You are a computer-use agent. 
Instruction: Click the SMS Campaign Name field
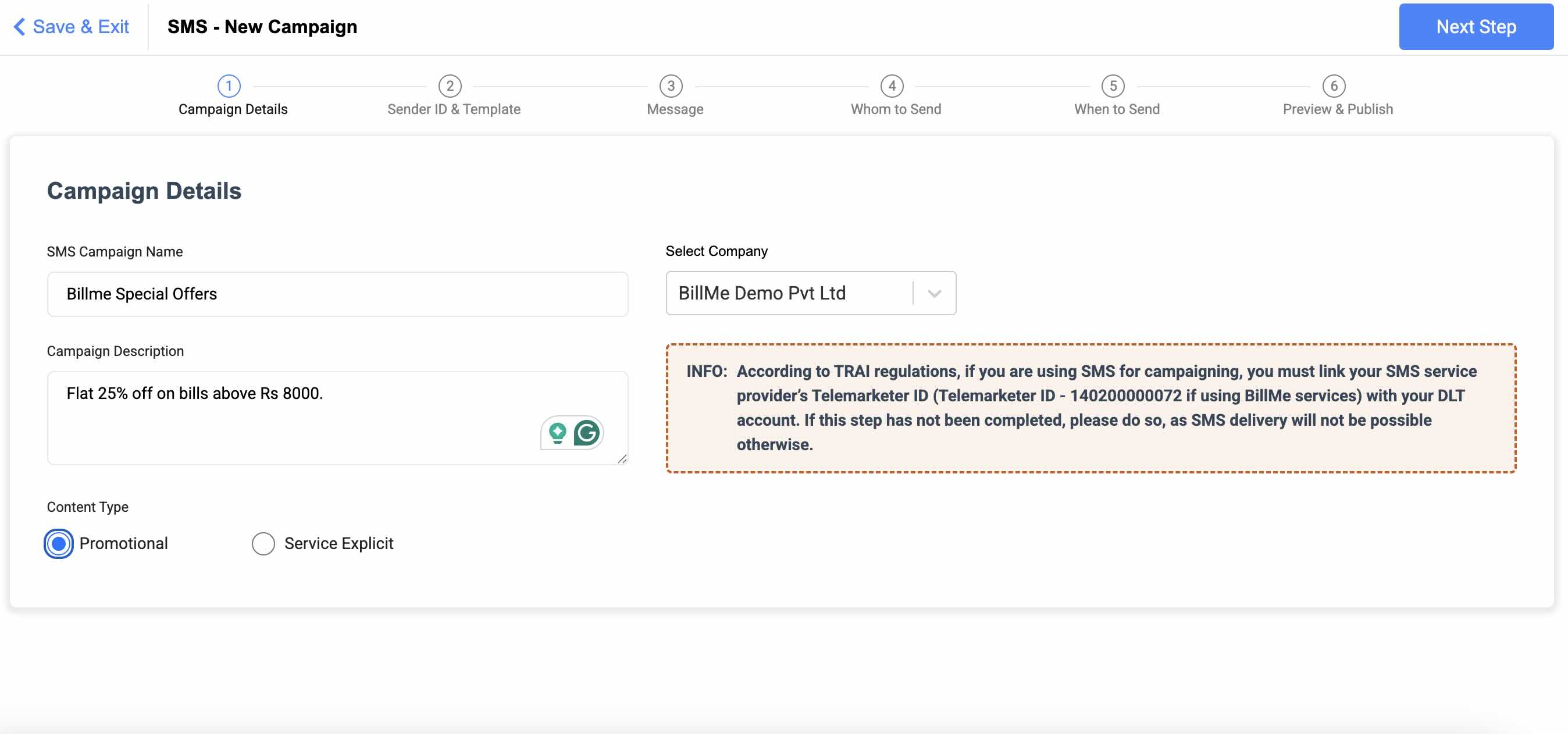(x=337, y=294)
